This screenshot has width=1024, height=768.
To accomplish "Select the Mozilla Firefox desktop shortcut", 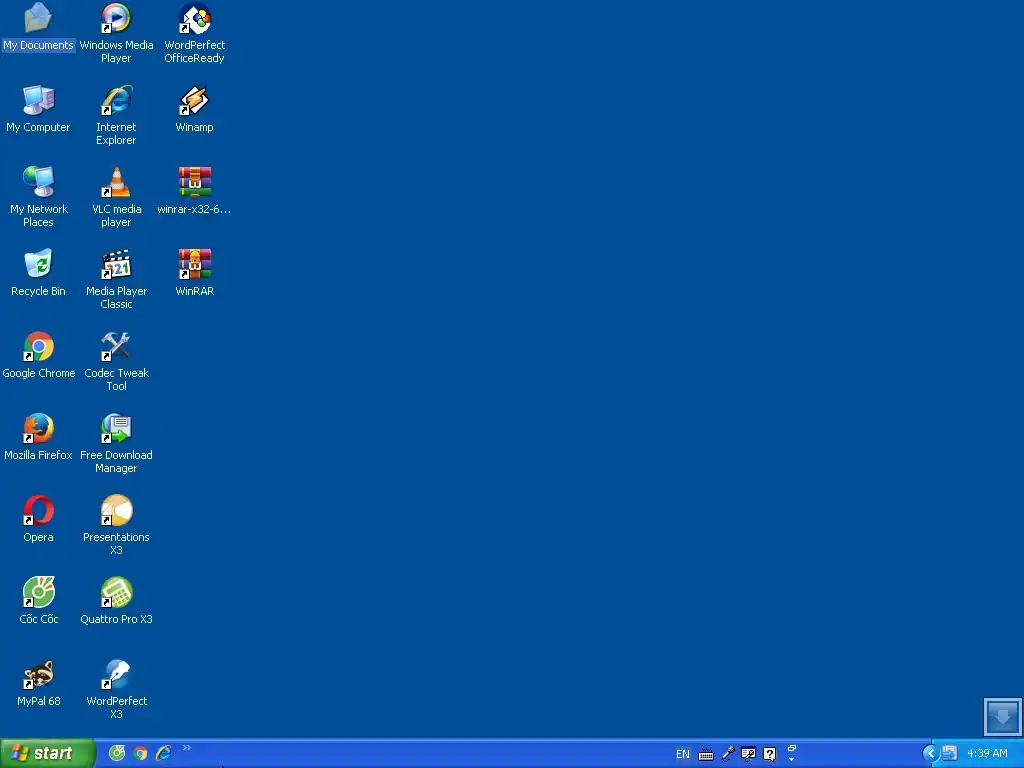I will point(38,436).
